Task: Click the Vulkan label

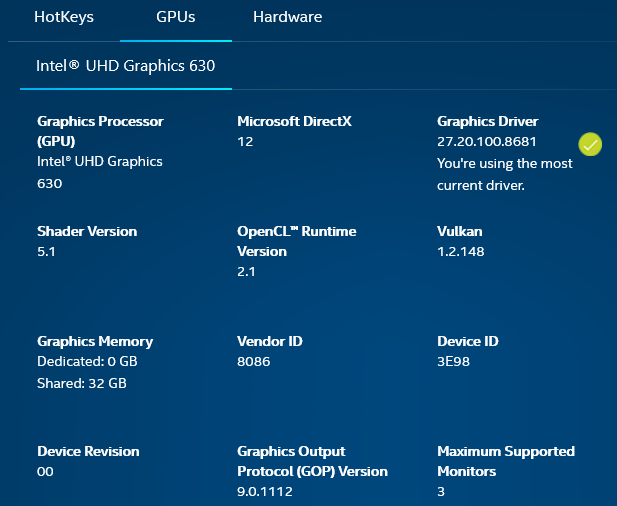Action: 460,231
